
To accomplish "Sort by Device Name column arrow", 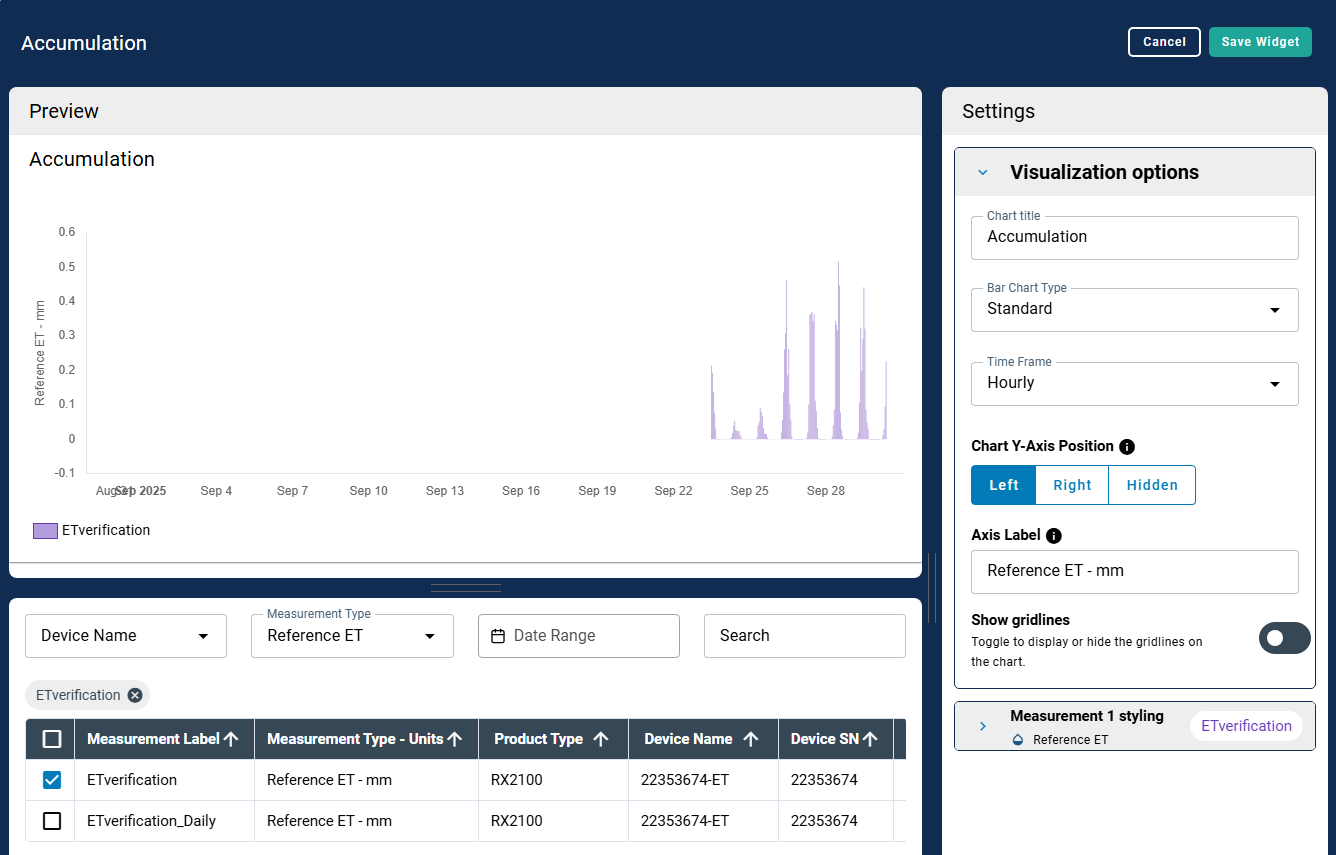I will pyautogui.click(x=751, y=739).
